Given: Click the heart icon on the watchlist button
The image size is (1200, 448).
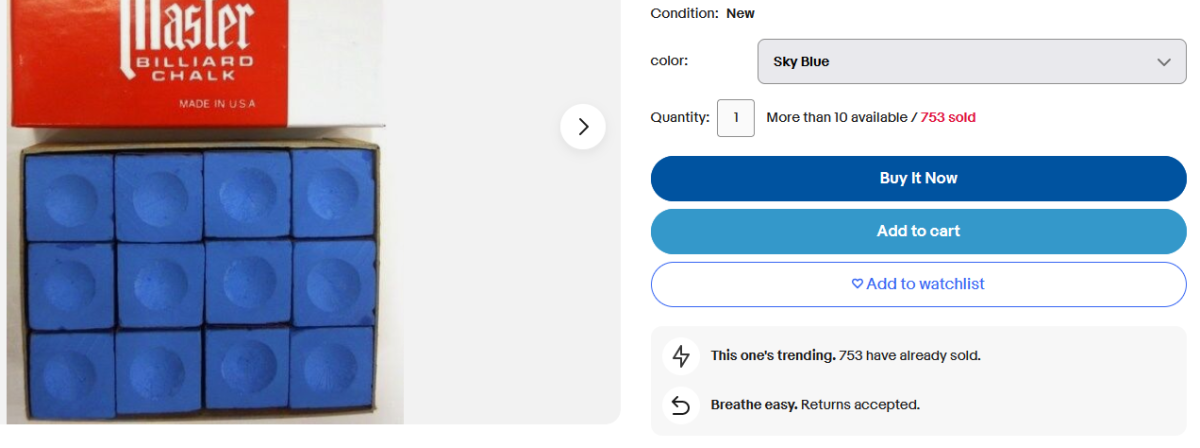Looking at the screenshot, I should tap(857, 284).
